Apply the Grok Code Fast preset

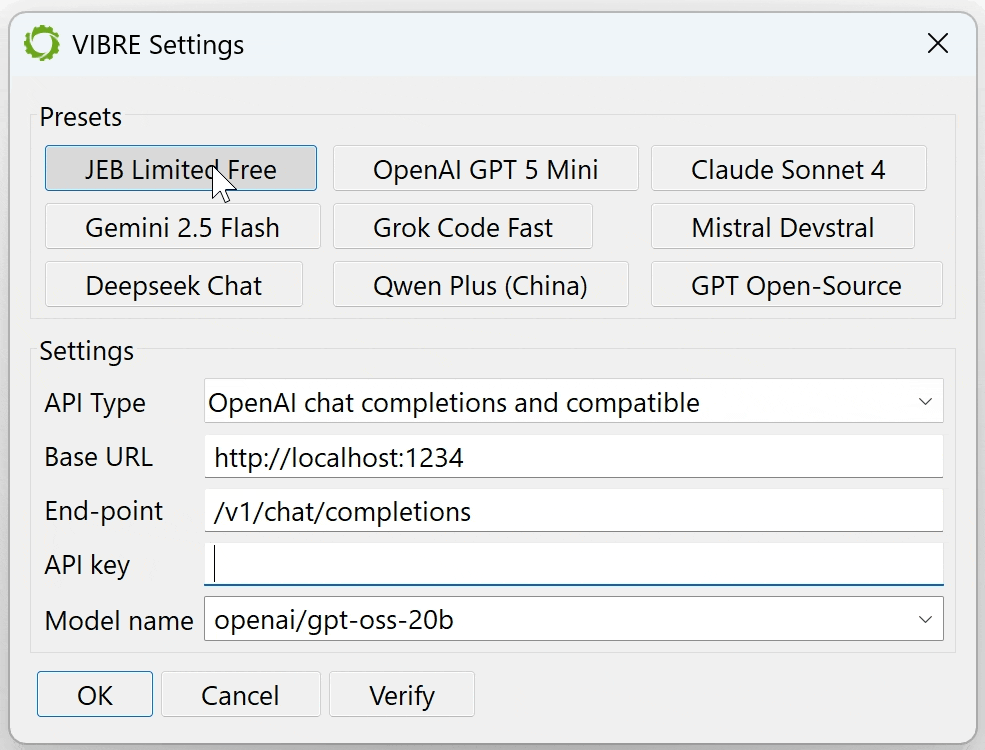coord(463,226)
